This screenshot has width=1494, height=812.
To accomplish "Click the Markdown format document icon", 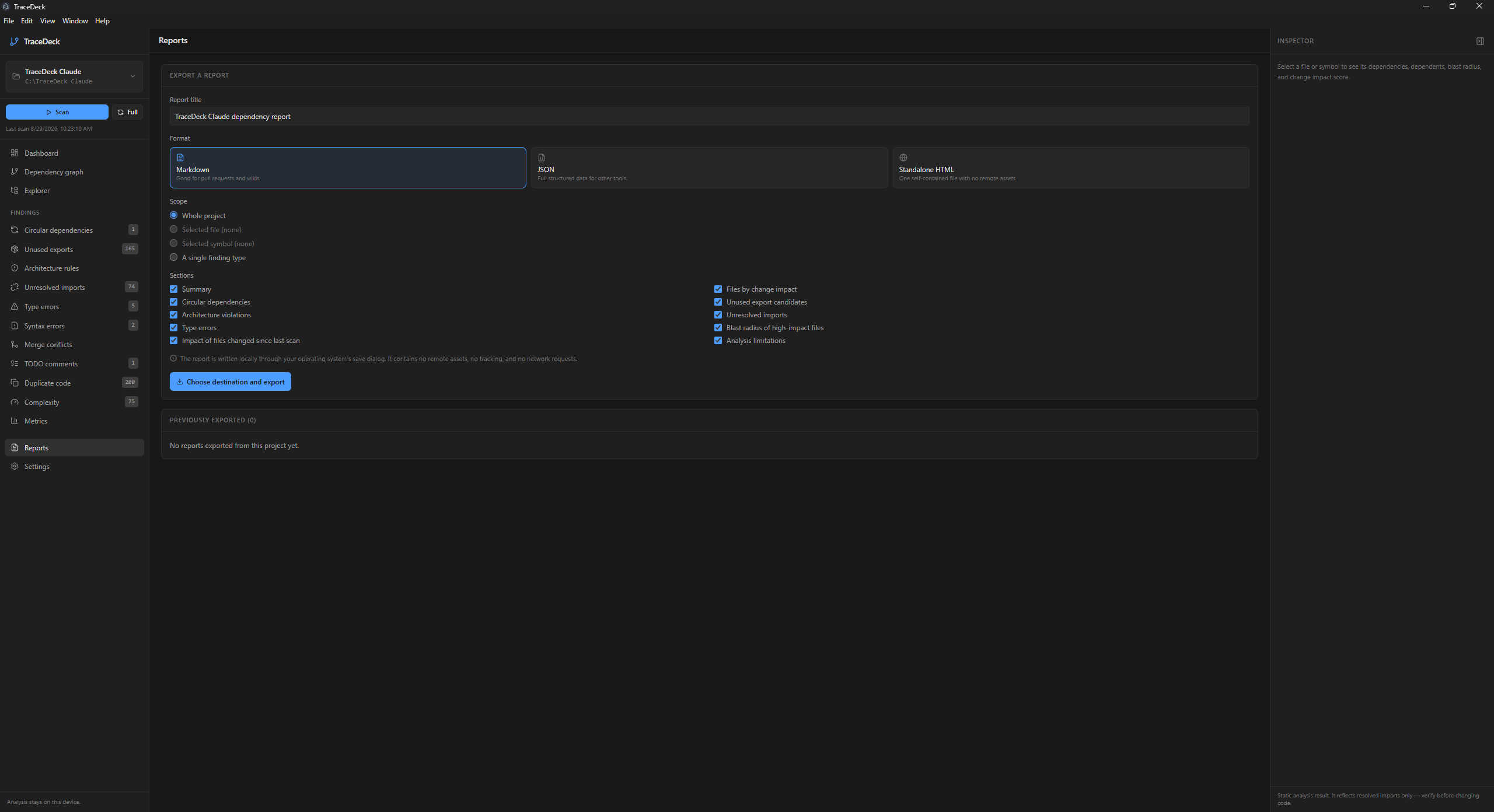I will (180, 157).
